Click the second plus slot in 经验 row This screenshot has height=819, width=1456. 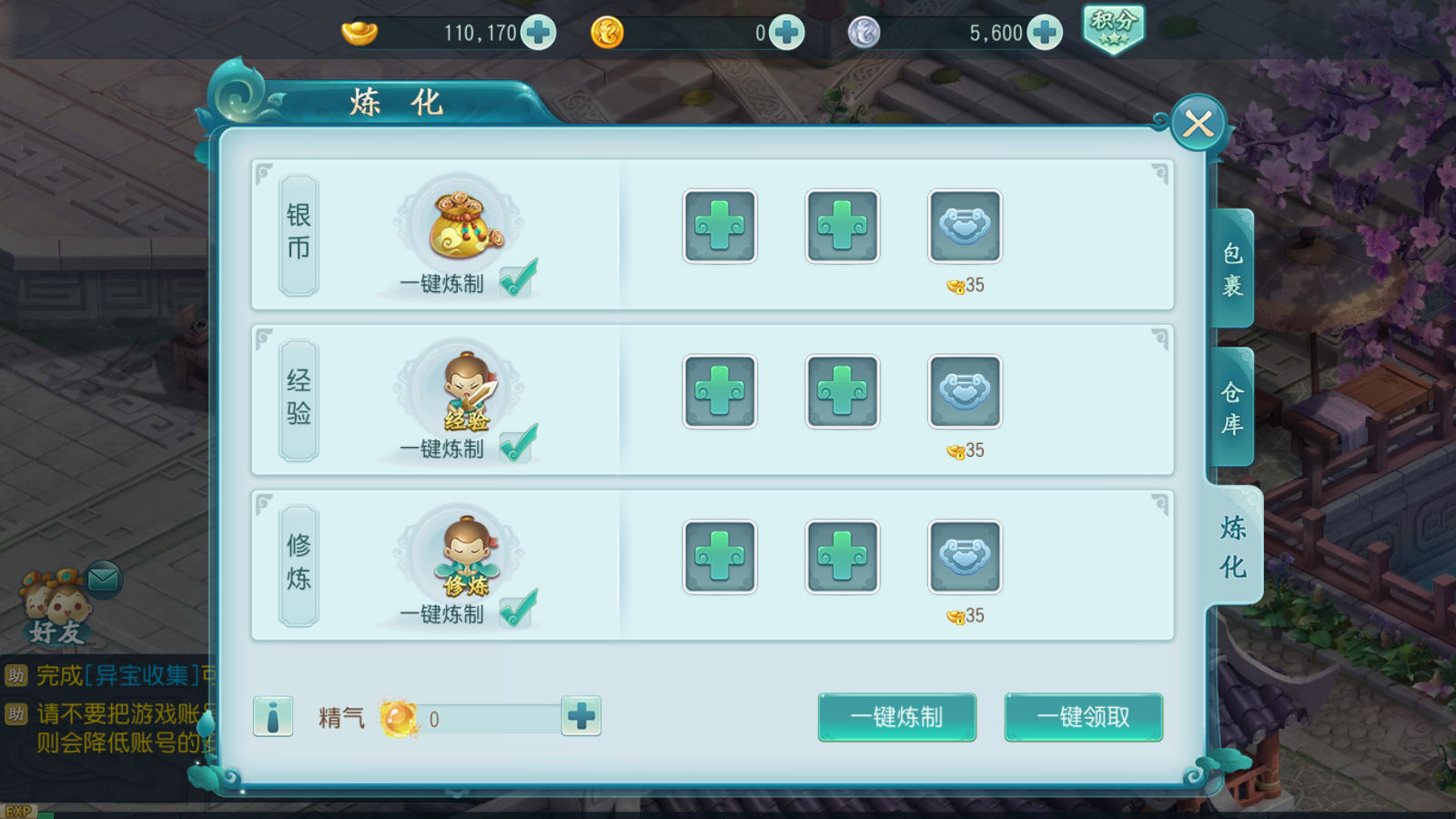click(x=843, y=391)
